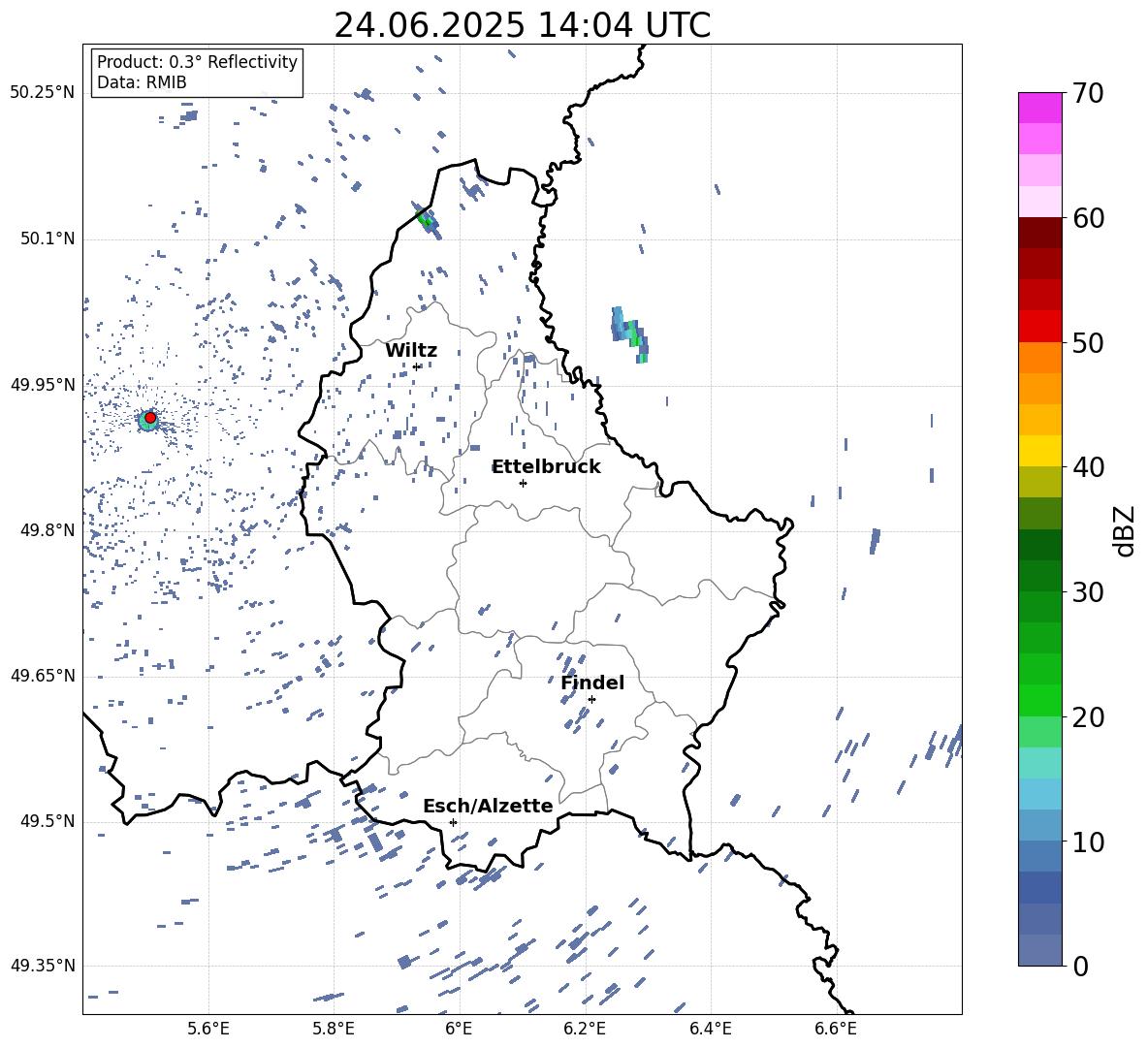Click the bright red 50 dBZ color band
Screen dimensions: 1148x1048
pyautogui.click(x=1040, y=327)
